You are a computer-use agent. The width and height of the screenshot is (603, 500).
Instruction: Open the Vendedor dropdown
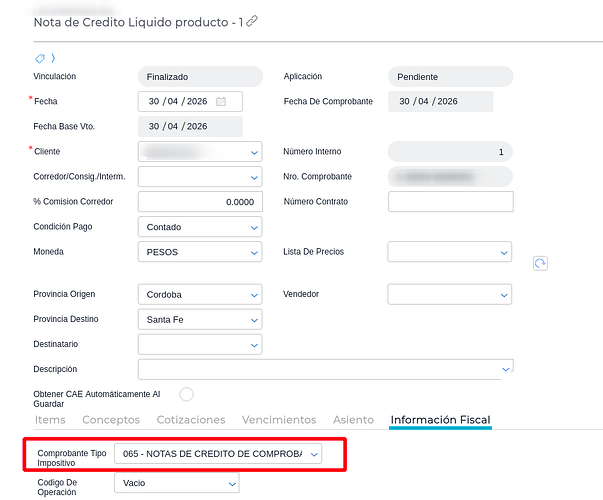pyautogui.click(x=450, y=294)
